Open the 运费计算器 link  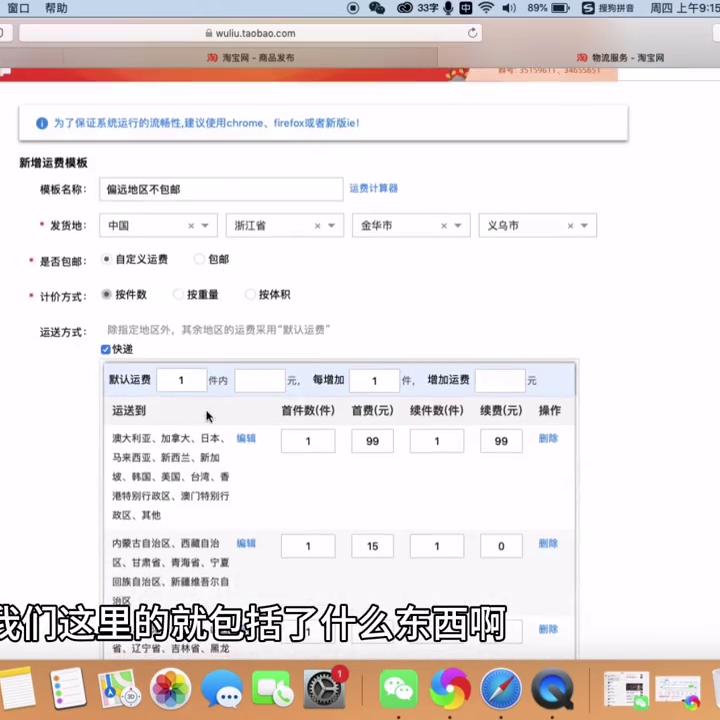[374, 188]
